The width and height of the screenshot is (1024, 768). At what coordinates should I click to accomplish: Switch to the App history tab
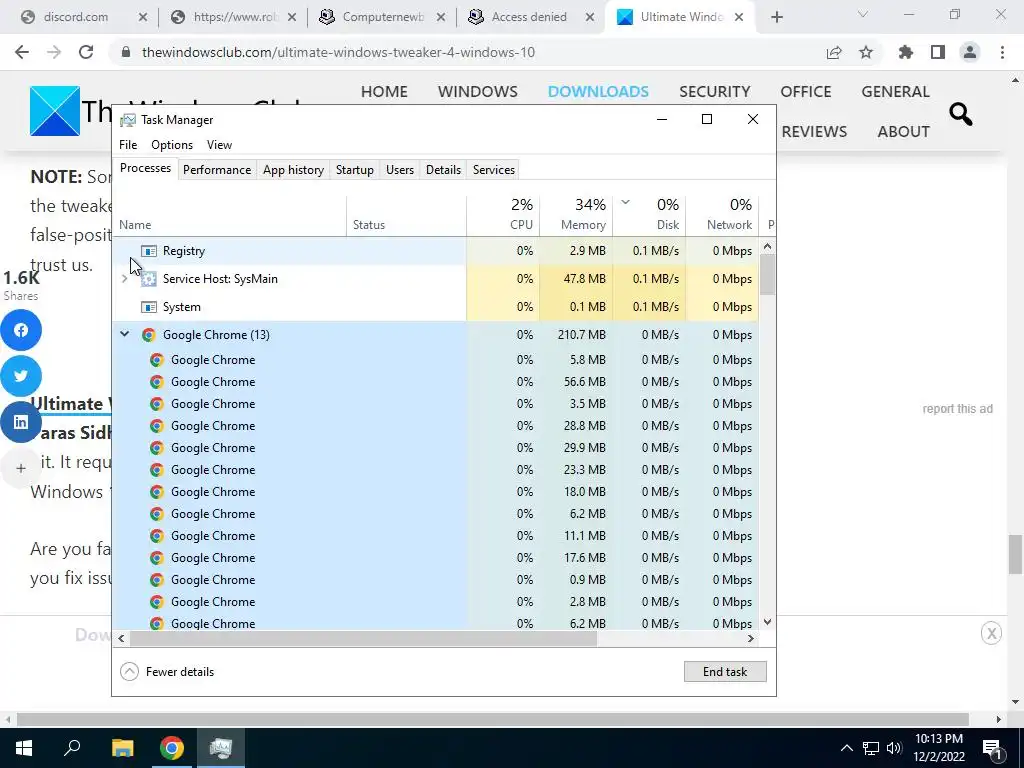(293, 170)
